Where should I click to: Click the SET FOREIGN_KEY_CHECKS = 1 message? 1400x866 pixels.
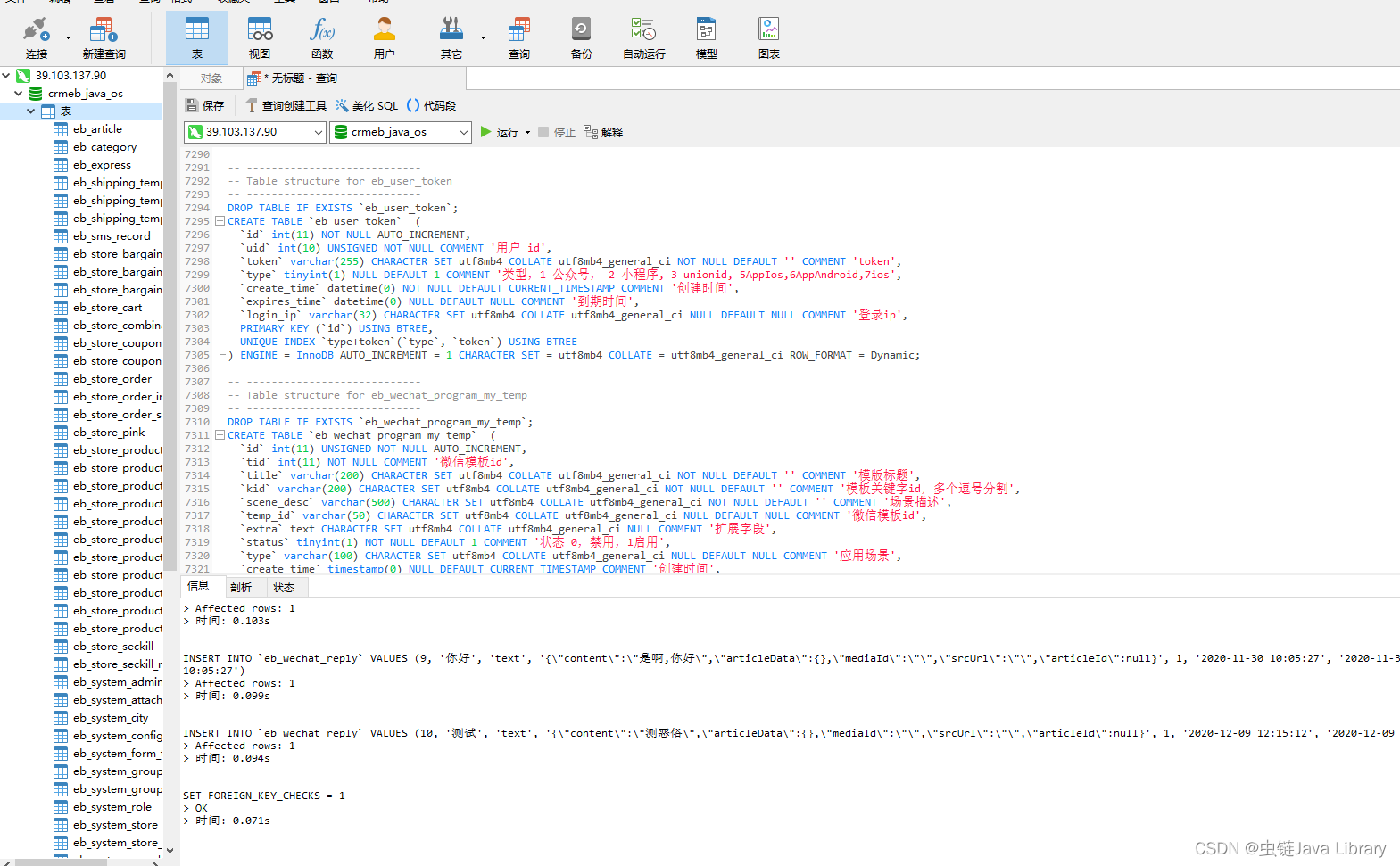[264, 796]
